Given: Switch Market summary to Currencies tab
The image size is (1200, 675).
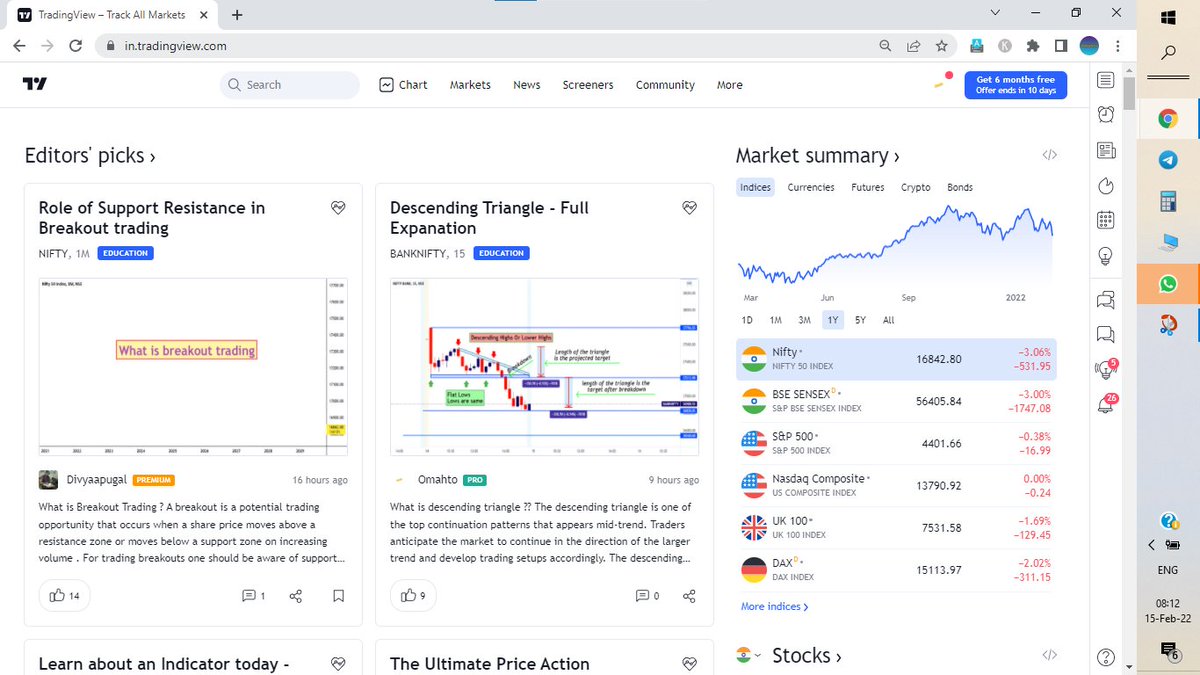Looking at the screenshot, I should (811, 187).
